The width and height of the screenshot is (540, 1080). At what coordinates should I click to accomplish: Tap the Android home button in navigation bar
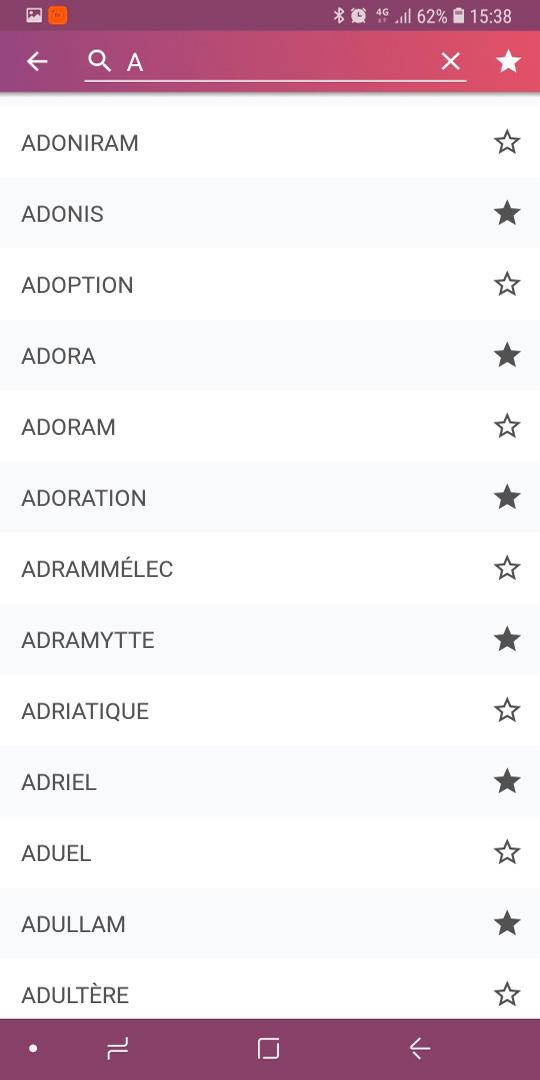point(269,1049)
